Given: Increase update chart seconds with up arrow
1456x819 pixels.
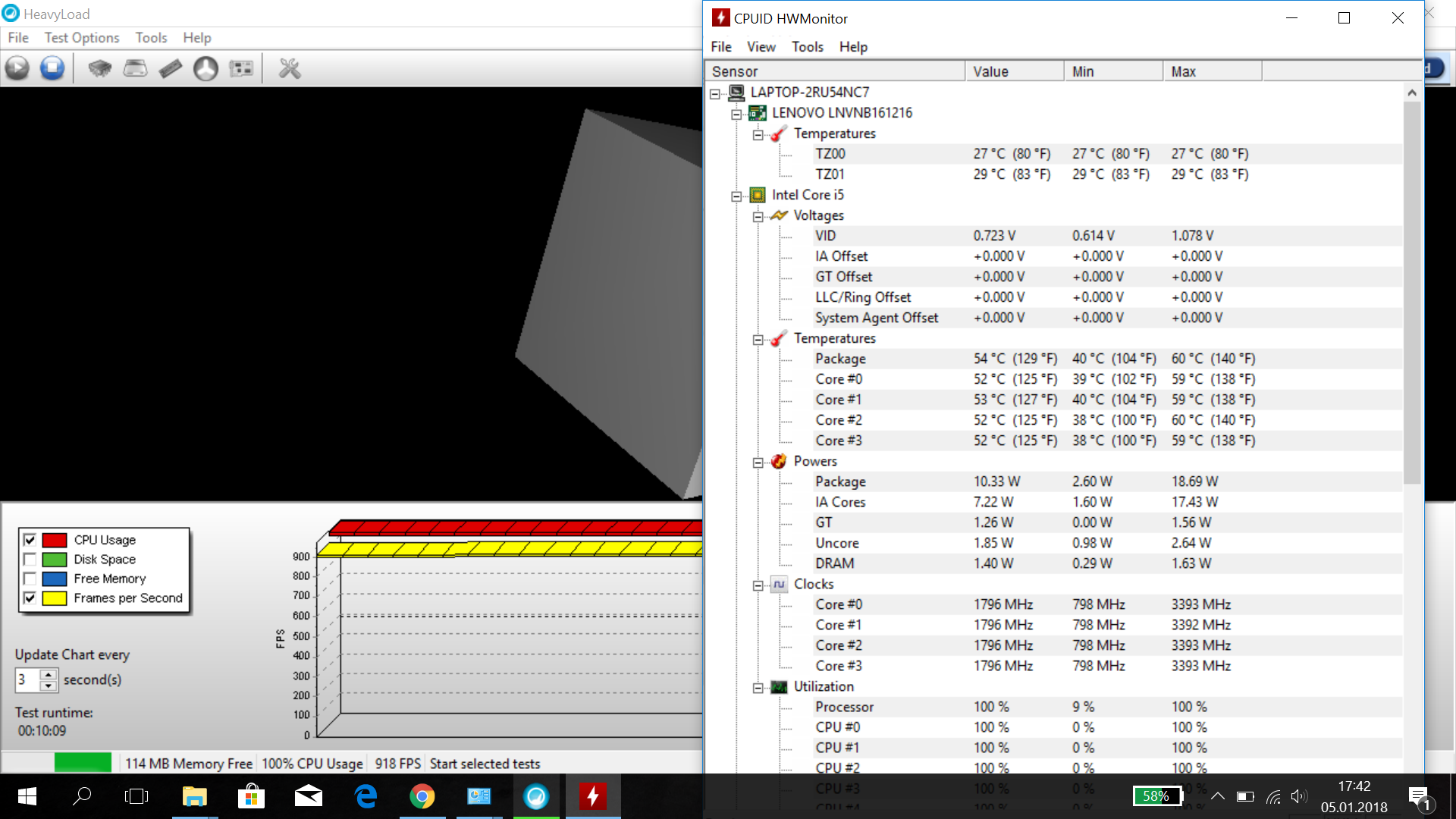Looking at the screenshot, I should point(48,673).
